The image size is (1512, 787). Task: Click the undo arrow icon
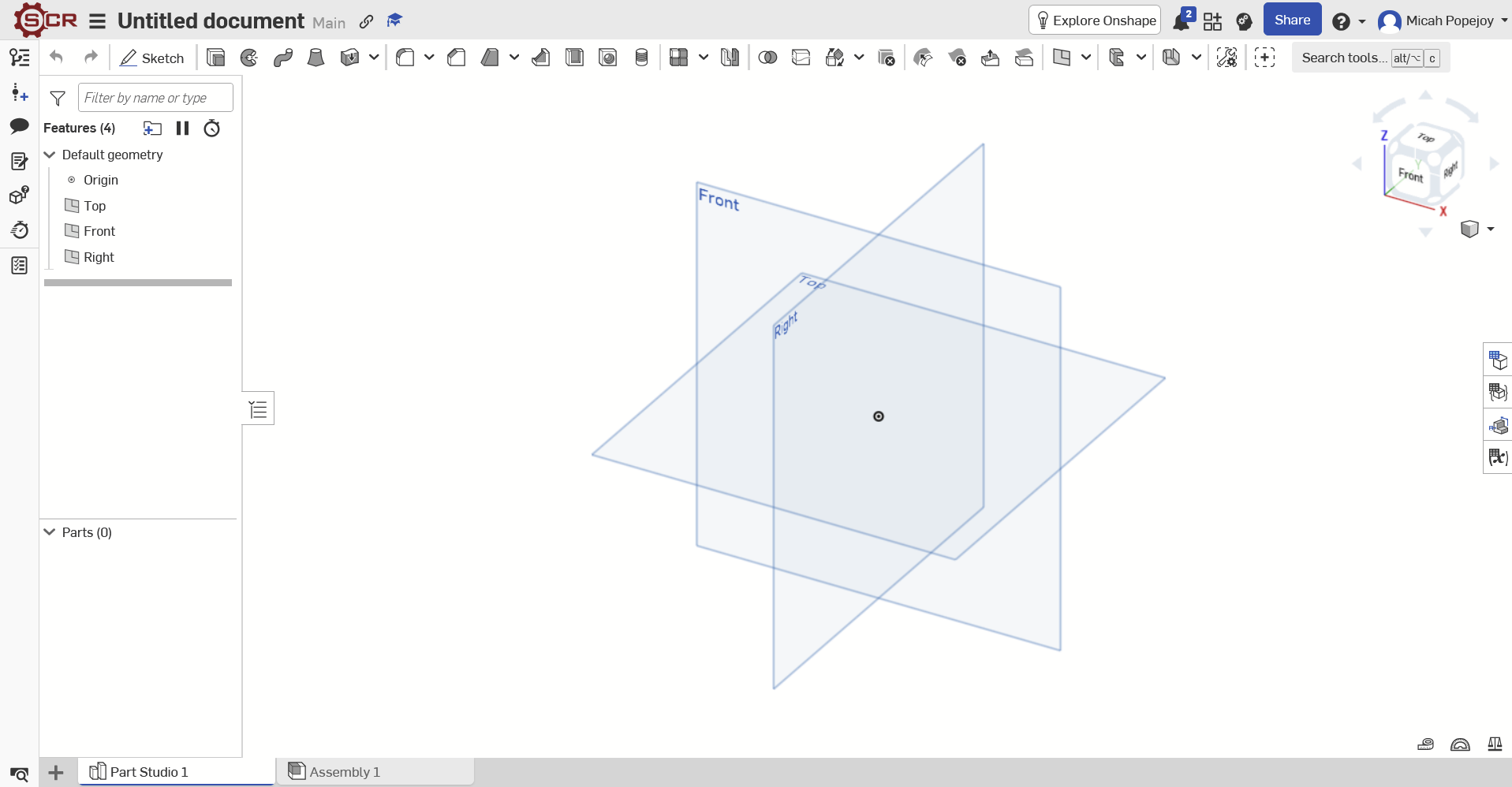tap(56, 57)
